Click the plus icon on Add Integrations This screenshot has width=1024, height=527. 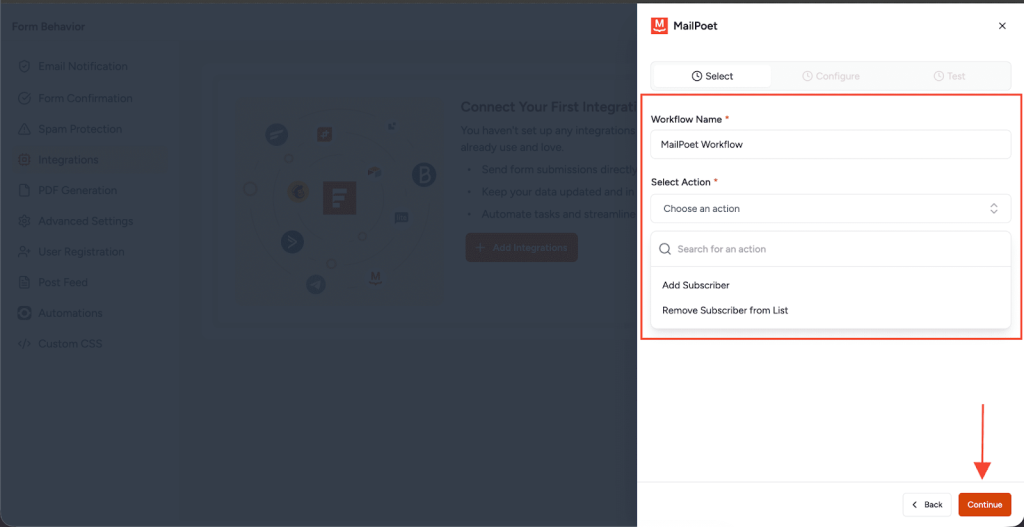(481, 248)
